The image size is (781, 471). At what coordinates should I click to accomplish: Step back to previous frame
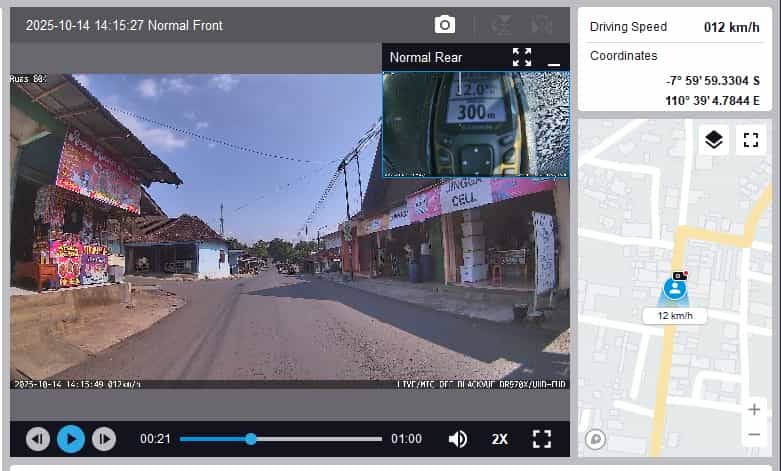[38, 438]
